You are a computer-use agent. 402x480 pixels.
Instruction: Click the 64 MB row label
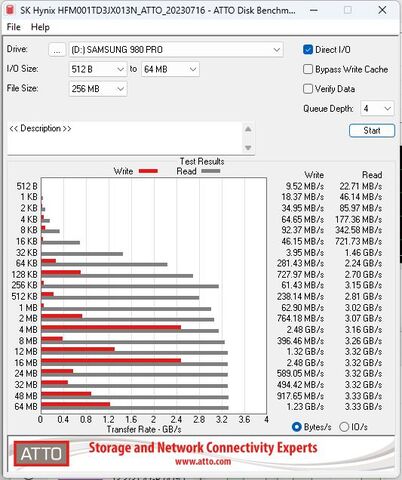(x=26, y=407)
